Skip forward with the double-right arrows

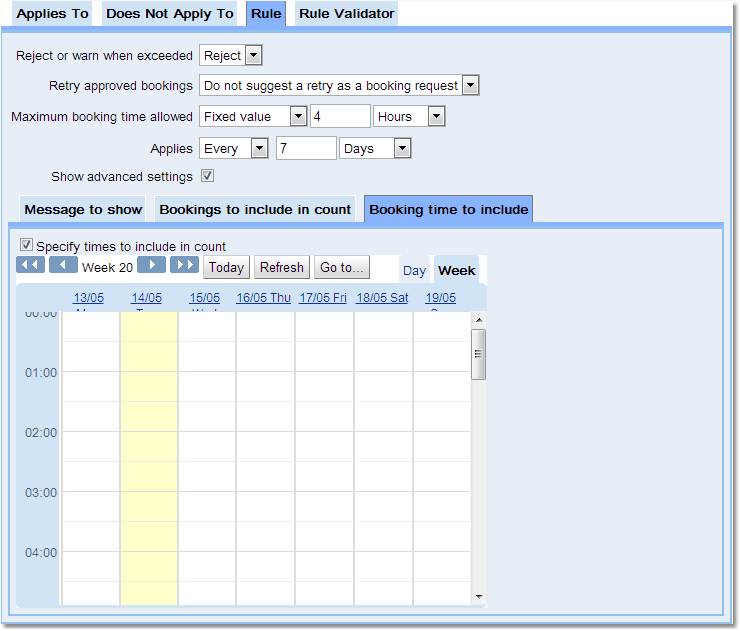pyautogui.click(x=184, y=265)
